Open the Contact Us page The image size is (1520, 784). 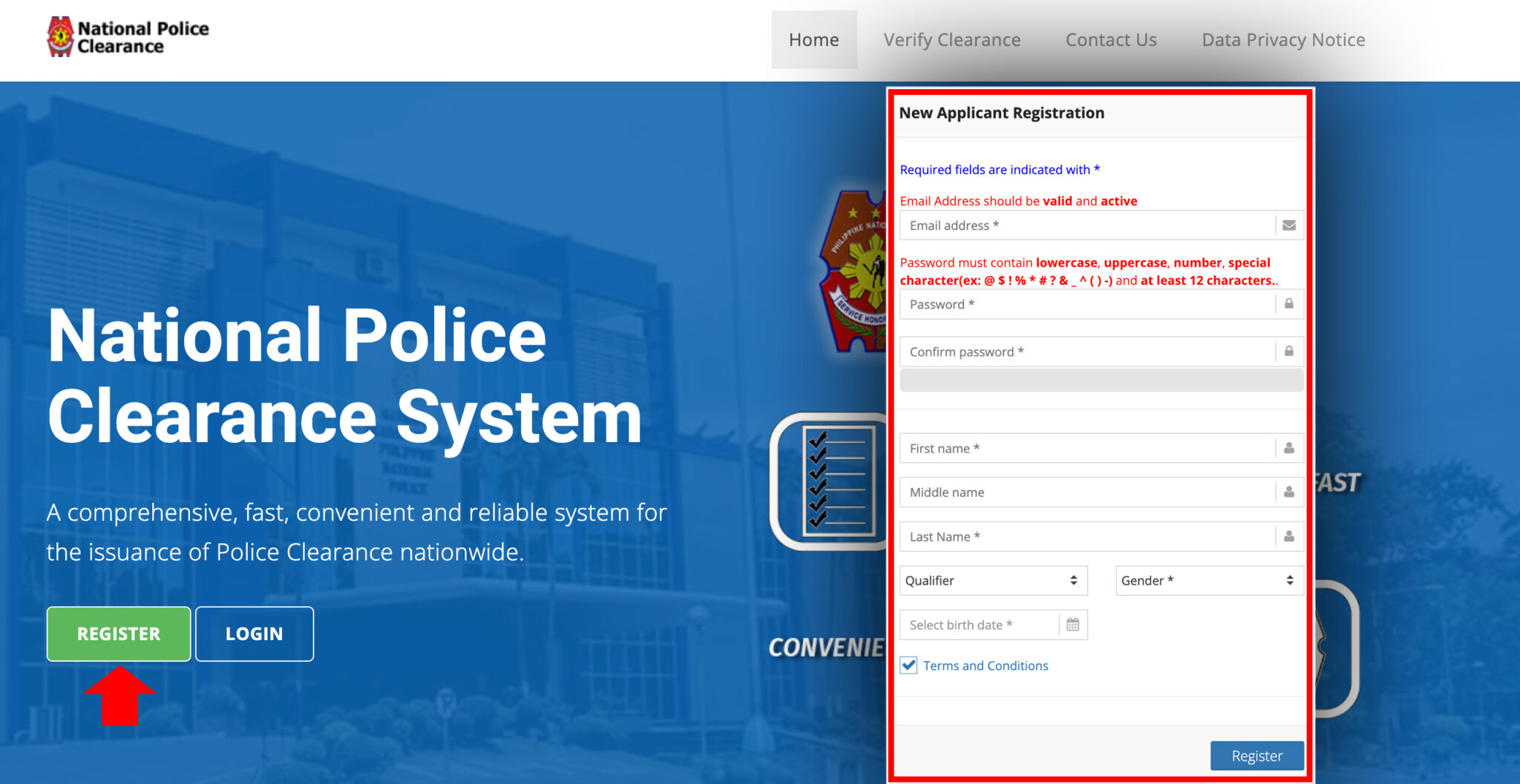point(1110,39)
